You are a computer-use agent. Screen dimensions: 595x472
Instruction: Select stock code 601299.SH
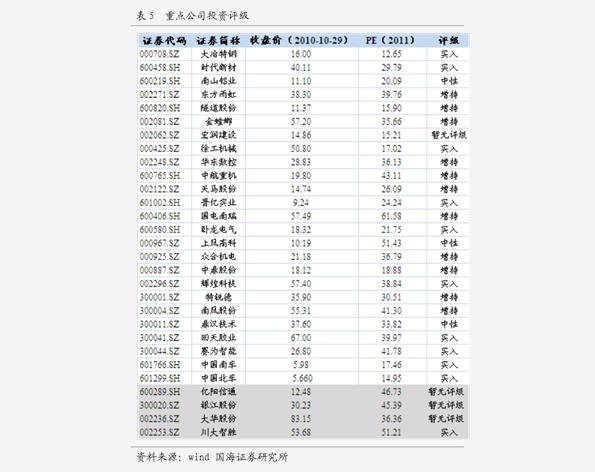tap(160, 378)
